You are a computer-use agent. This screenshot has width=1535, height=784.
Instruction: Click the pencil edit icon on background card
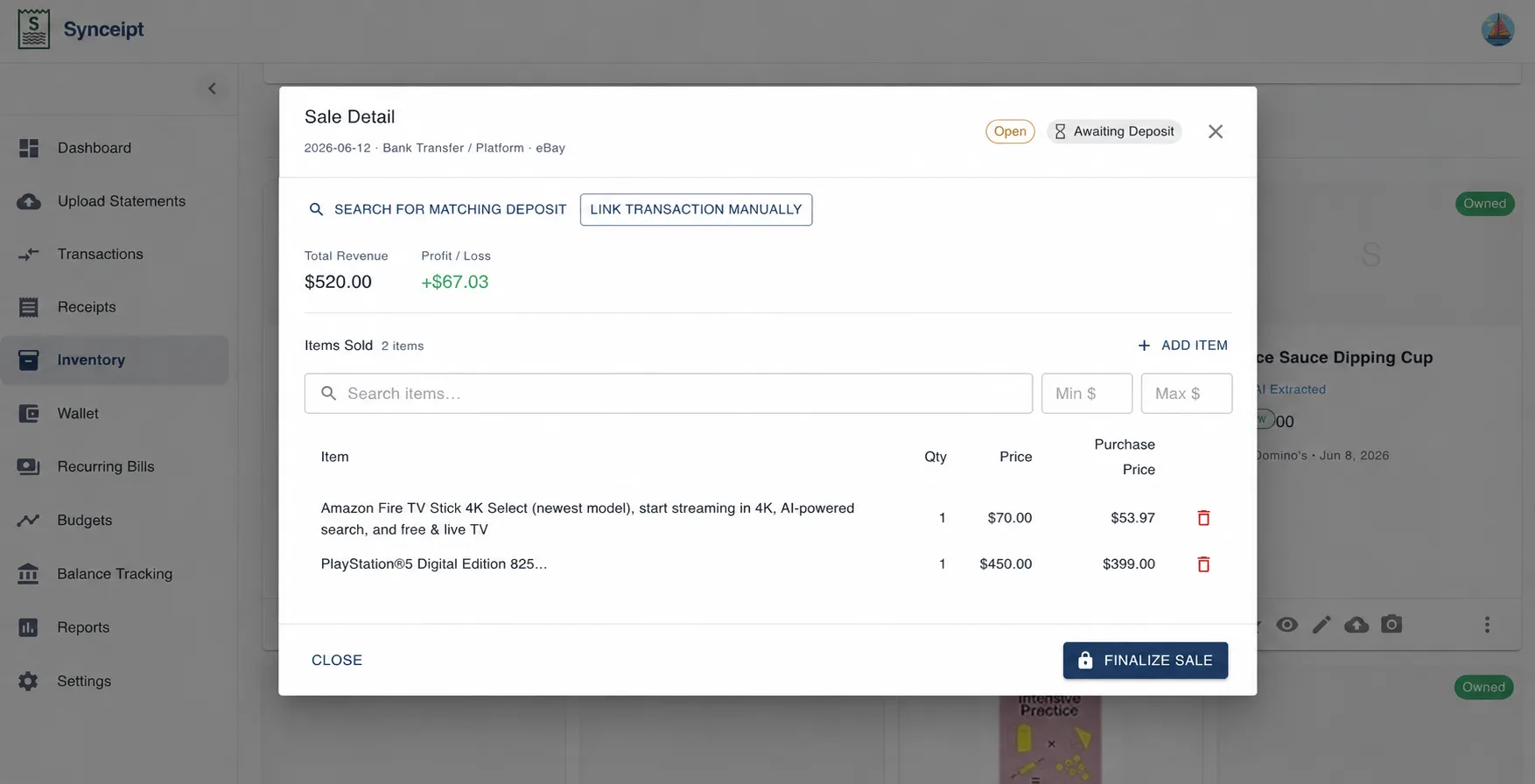1321,625
